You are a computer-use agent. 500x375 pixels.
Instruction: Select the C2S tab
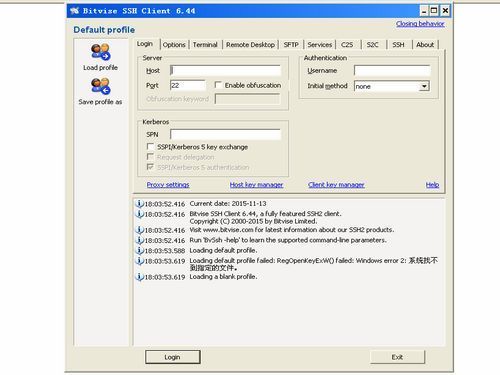pos(347,45)
